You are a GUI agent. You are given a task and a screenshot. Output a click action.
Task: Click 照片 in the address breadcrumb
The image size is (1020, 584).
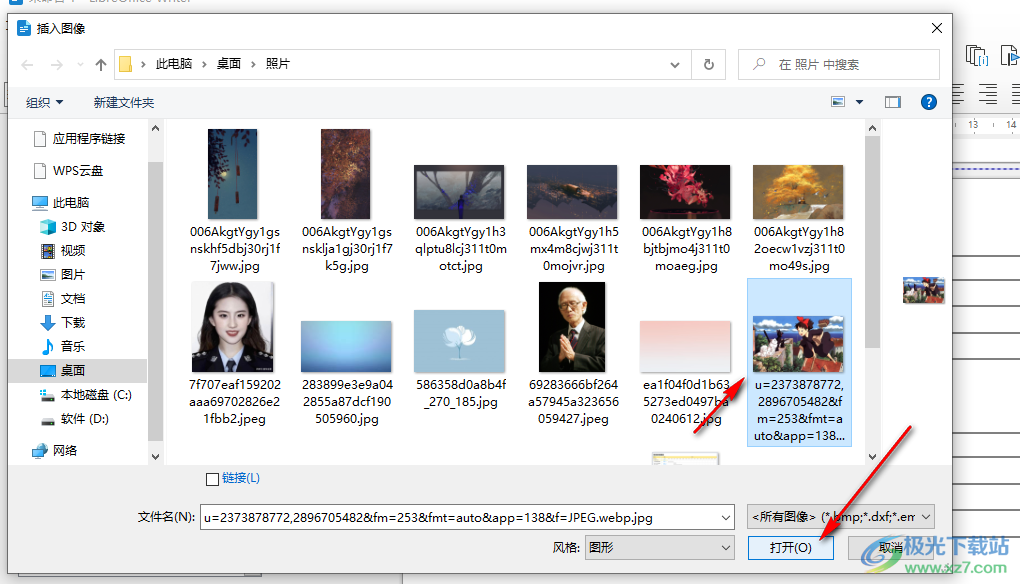point(278,64)
